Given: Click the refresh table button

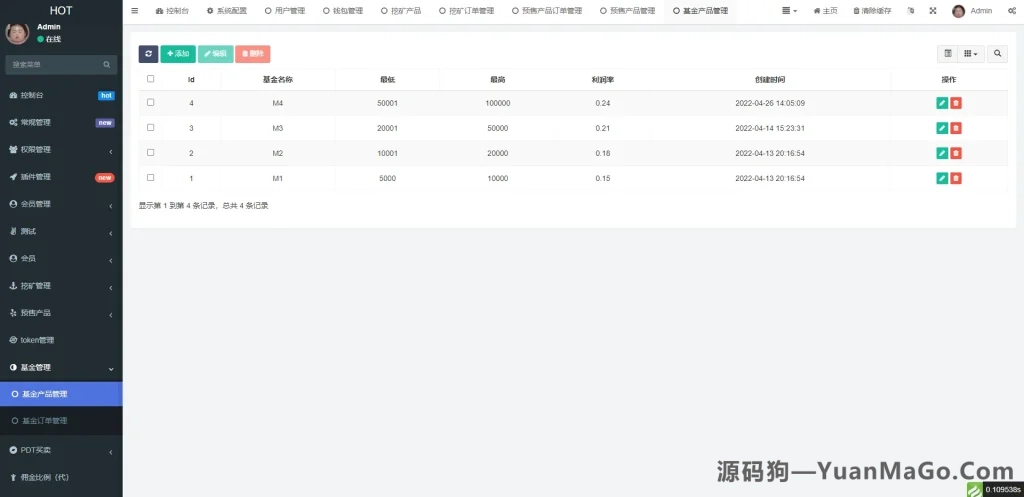Looking at the screenshot, I should pyautogui.click(x=148, y=54).
